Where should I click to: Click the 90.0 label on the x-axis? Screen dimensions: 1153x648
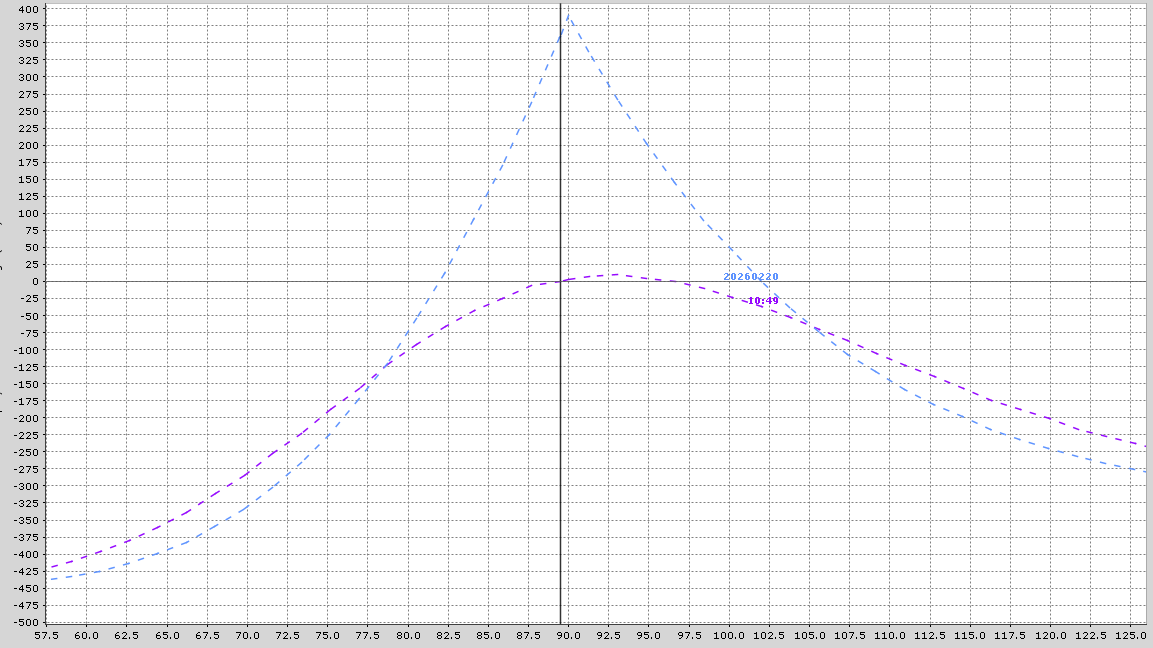pyautogui.click(x=568, y=635)
